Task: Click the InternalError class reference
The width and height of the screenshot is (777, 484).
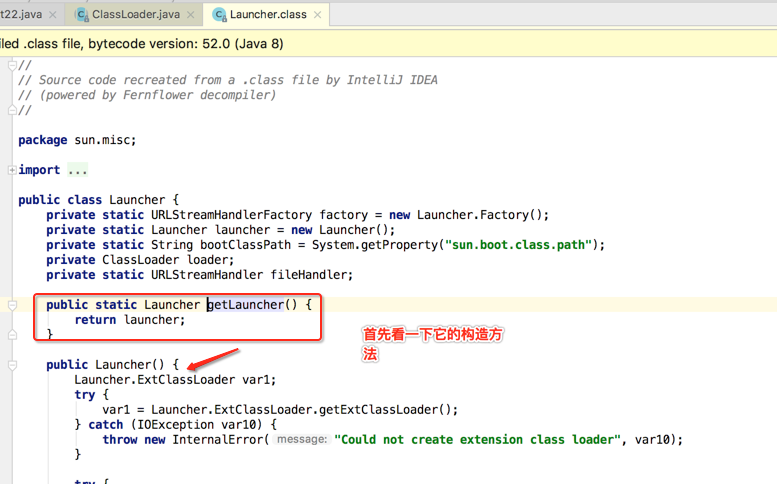Action: (x=218, y=439)
